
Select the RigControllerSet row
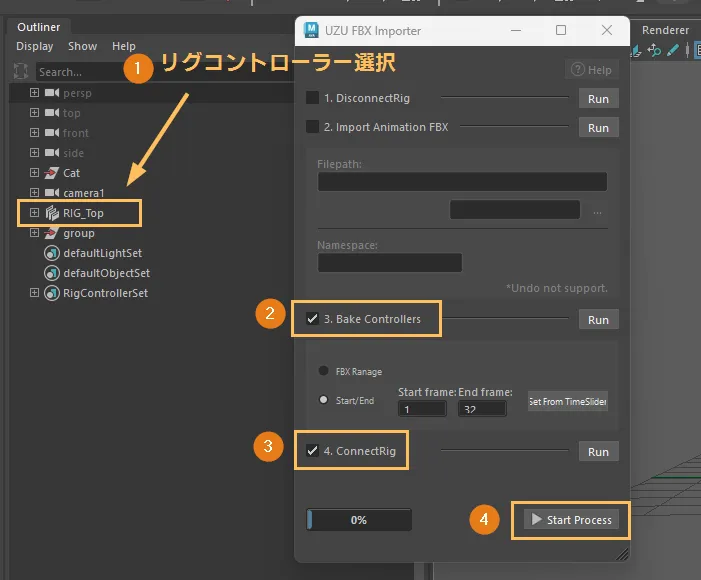click(106, 293)
